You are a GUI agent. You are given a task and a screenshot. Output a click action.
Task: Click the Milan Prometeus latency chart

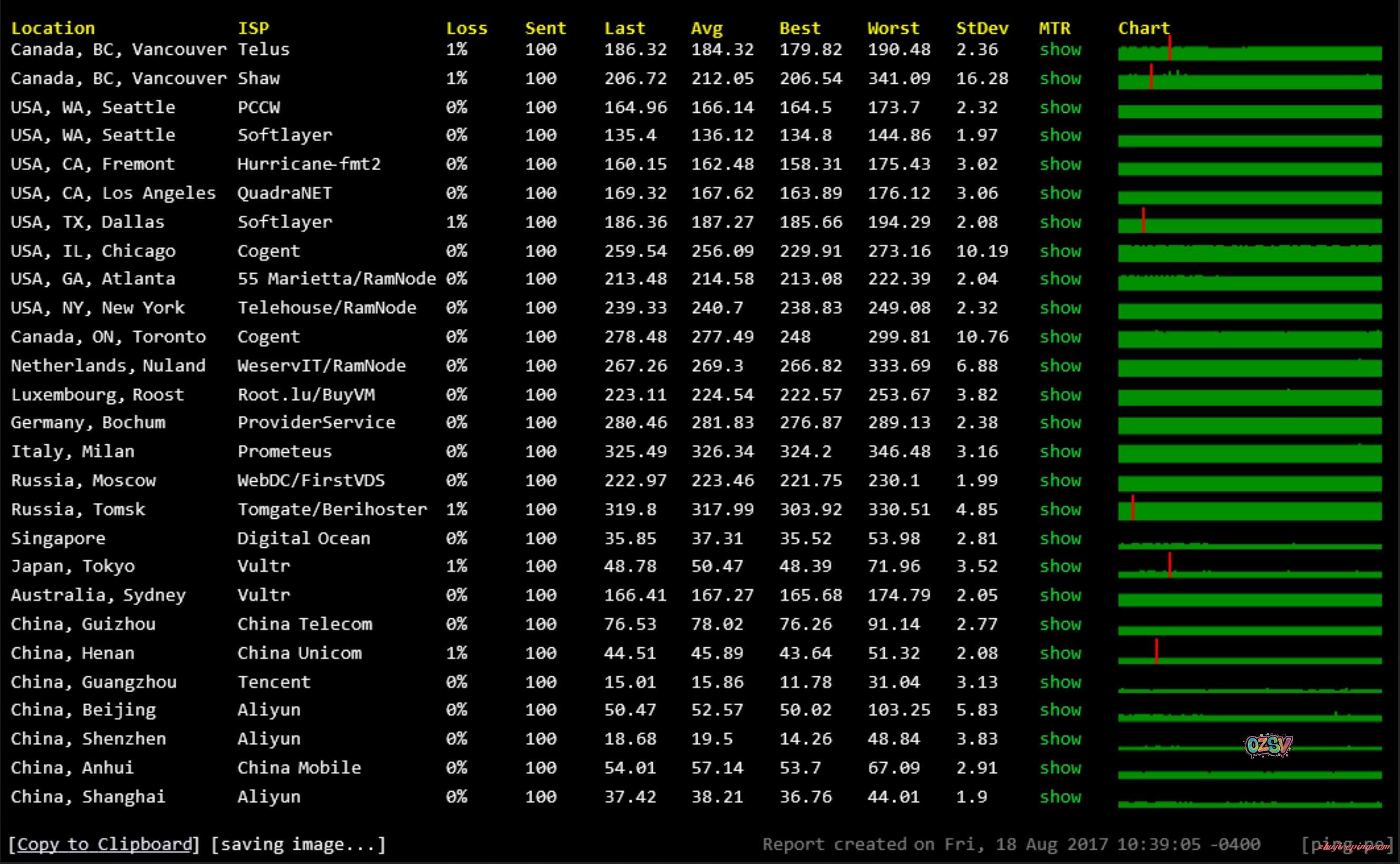coord(1250,454)
